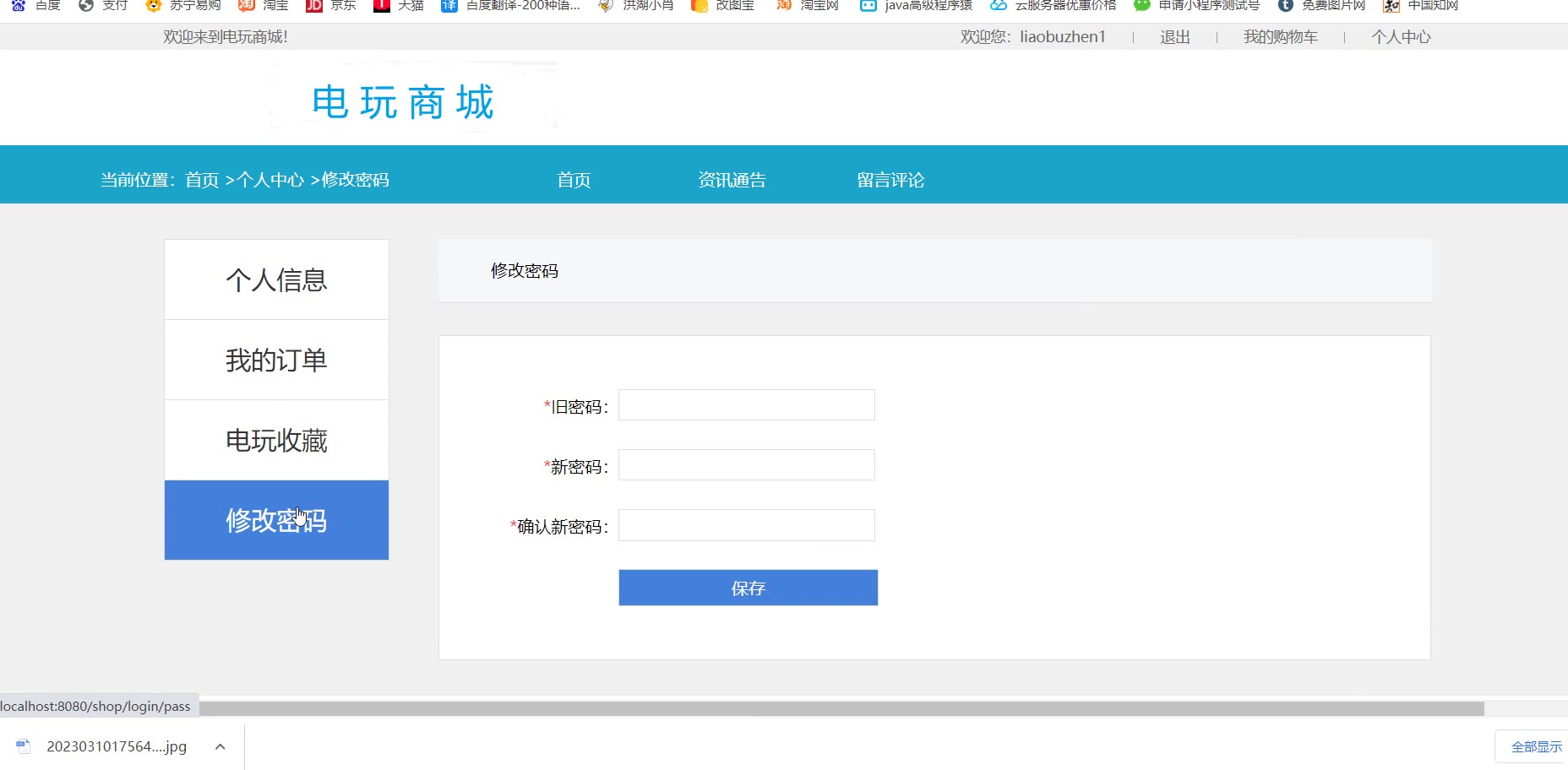Click the 退出 logout link
Viewport: 1568px width, 770px height.
1175,37
